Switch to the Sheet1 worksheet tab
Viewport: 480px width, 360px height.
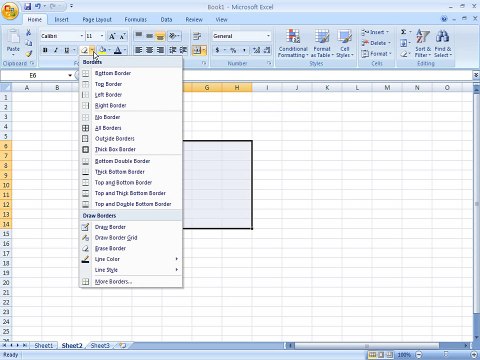point(44,346)
